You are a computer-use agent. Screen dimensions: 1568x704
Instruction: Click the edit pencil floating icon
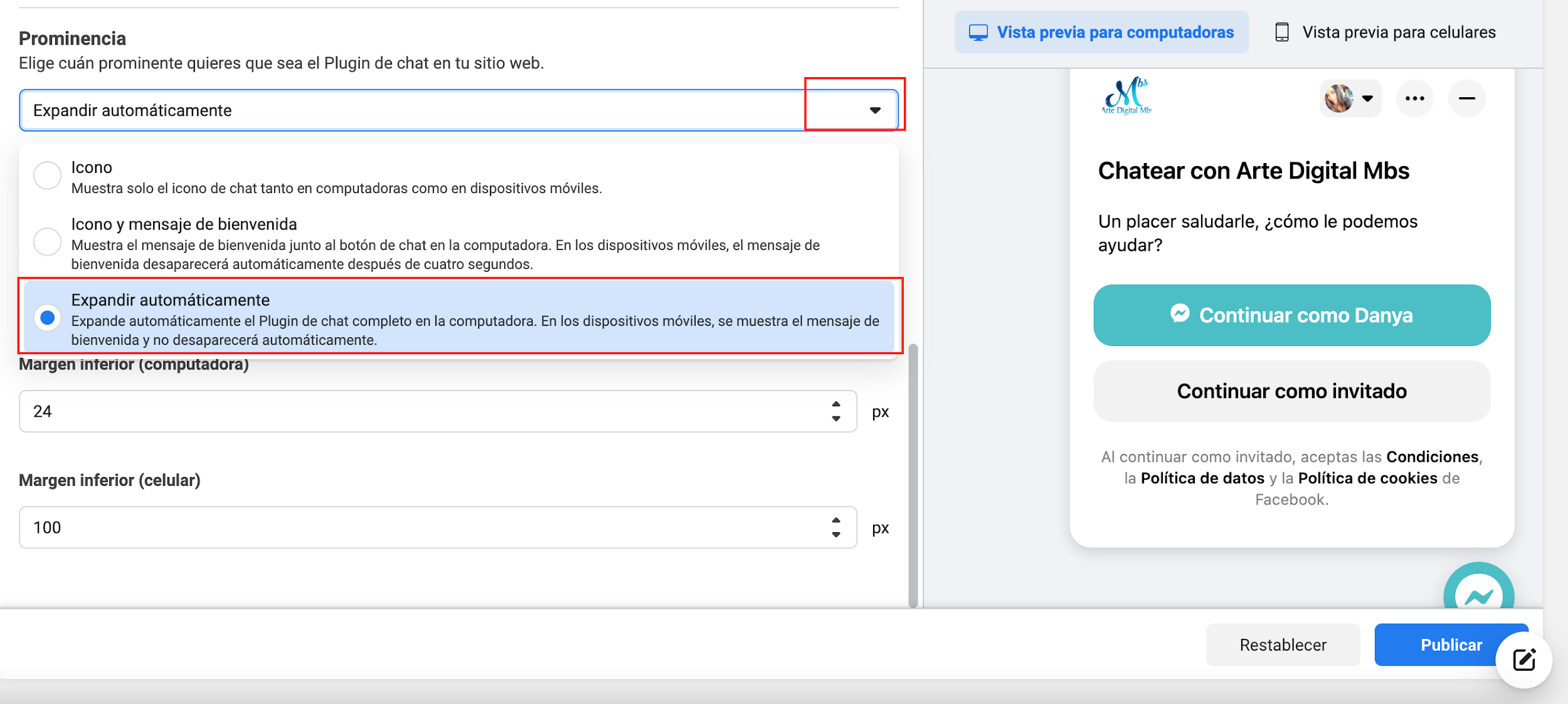1523,659
